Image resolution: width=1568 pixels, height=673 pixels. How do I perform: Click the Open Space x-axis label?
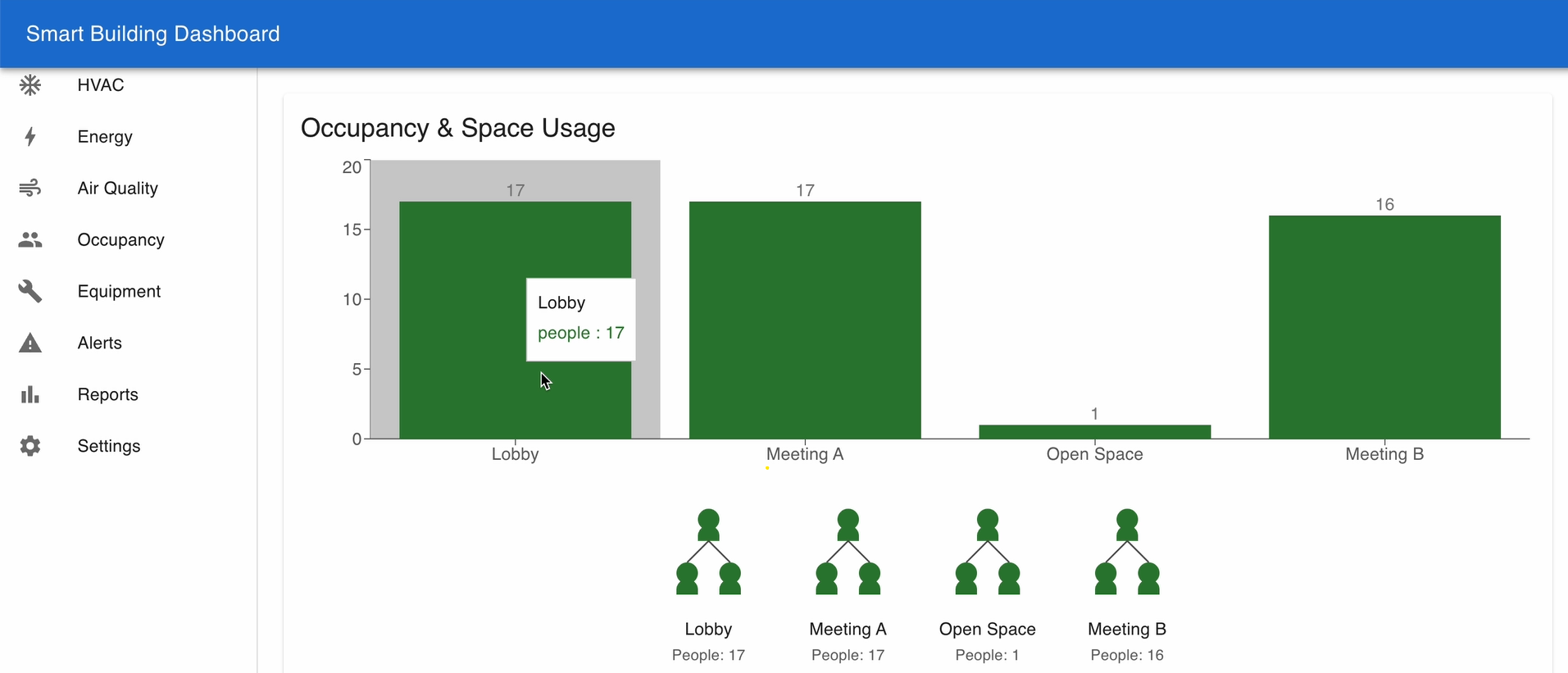(x=1095, y=454)
